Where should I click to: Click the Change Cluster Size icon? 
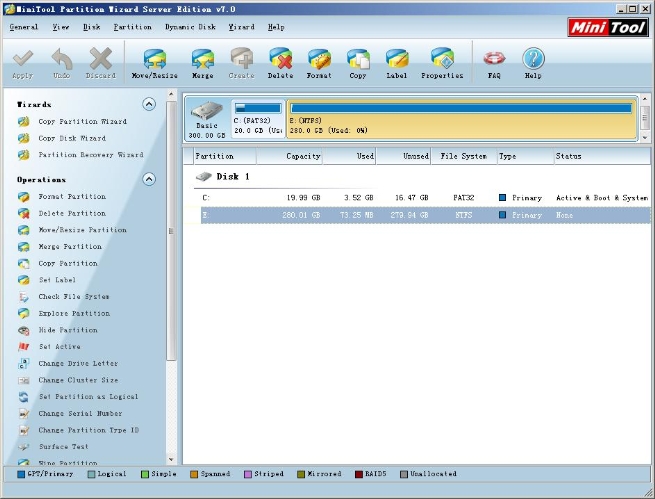click(24, 380)
